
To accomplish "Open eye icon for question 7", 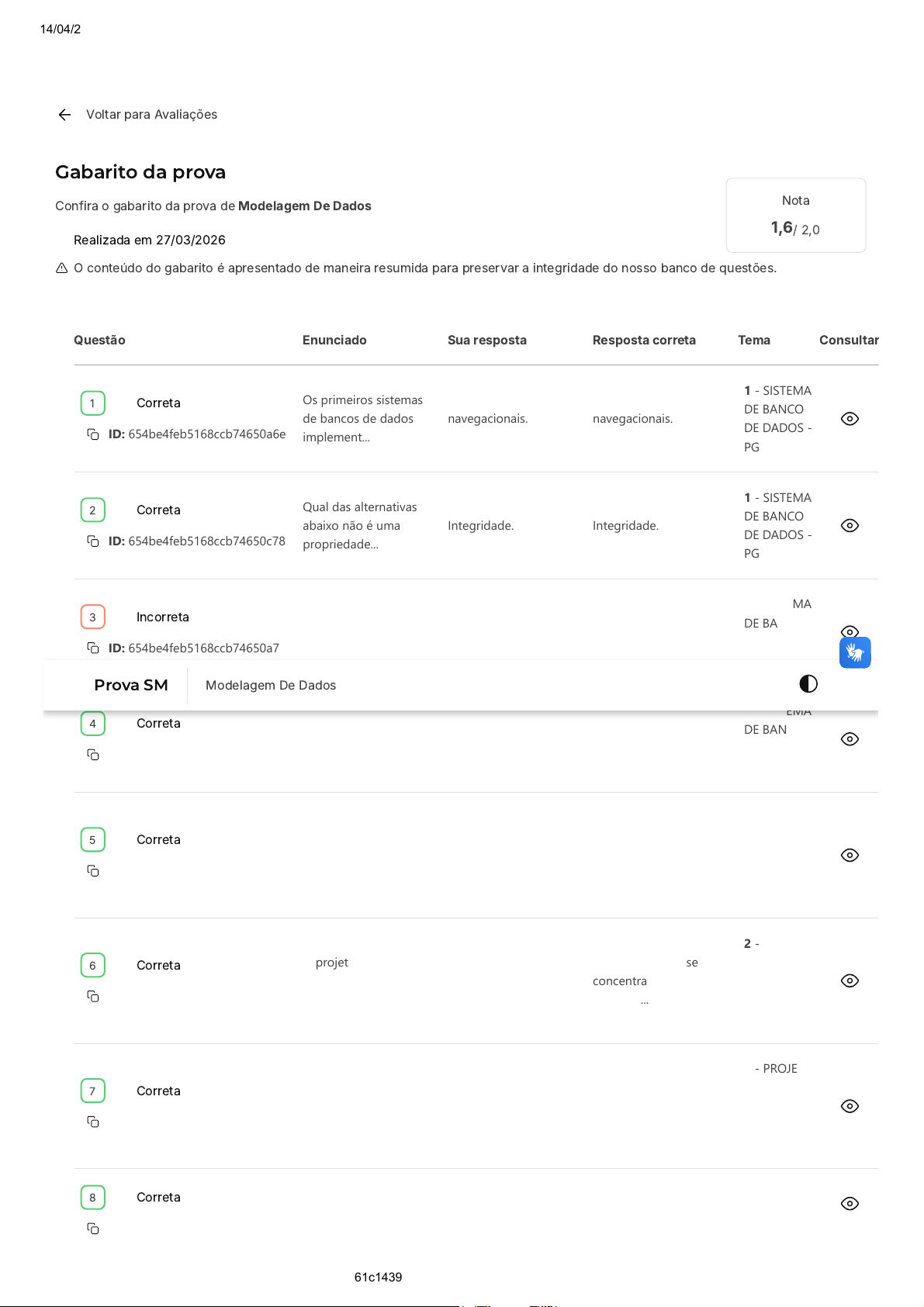I will point(850,1106).
